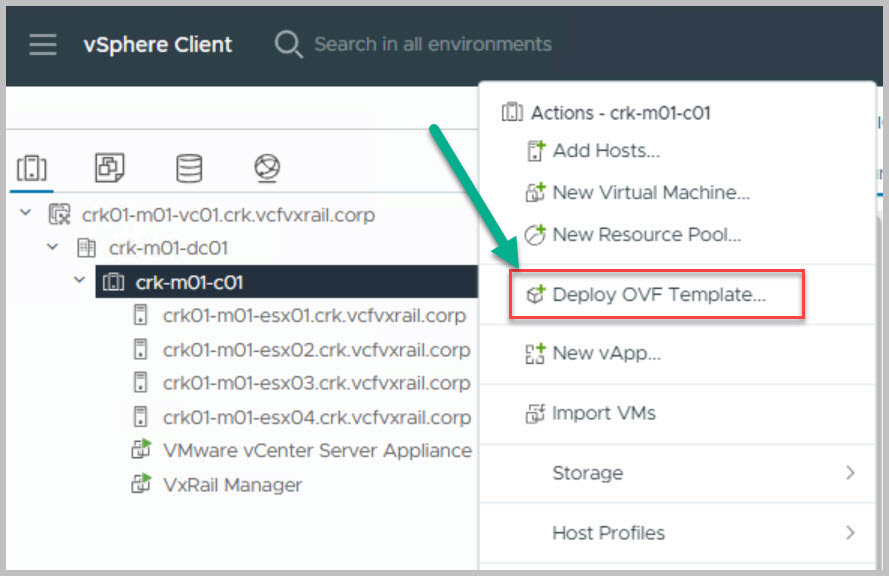
Task: Collapse the crk01-m01-vc01 vCenter node
Action: click(25, 215)
